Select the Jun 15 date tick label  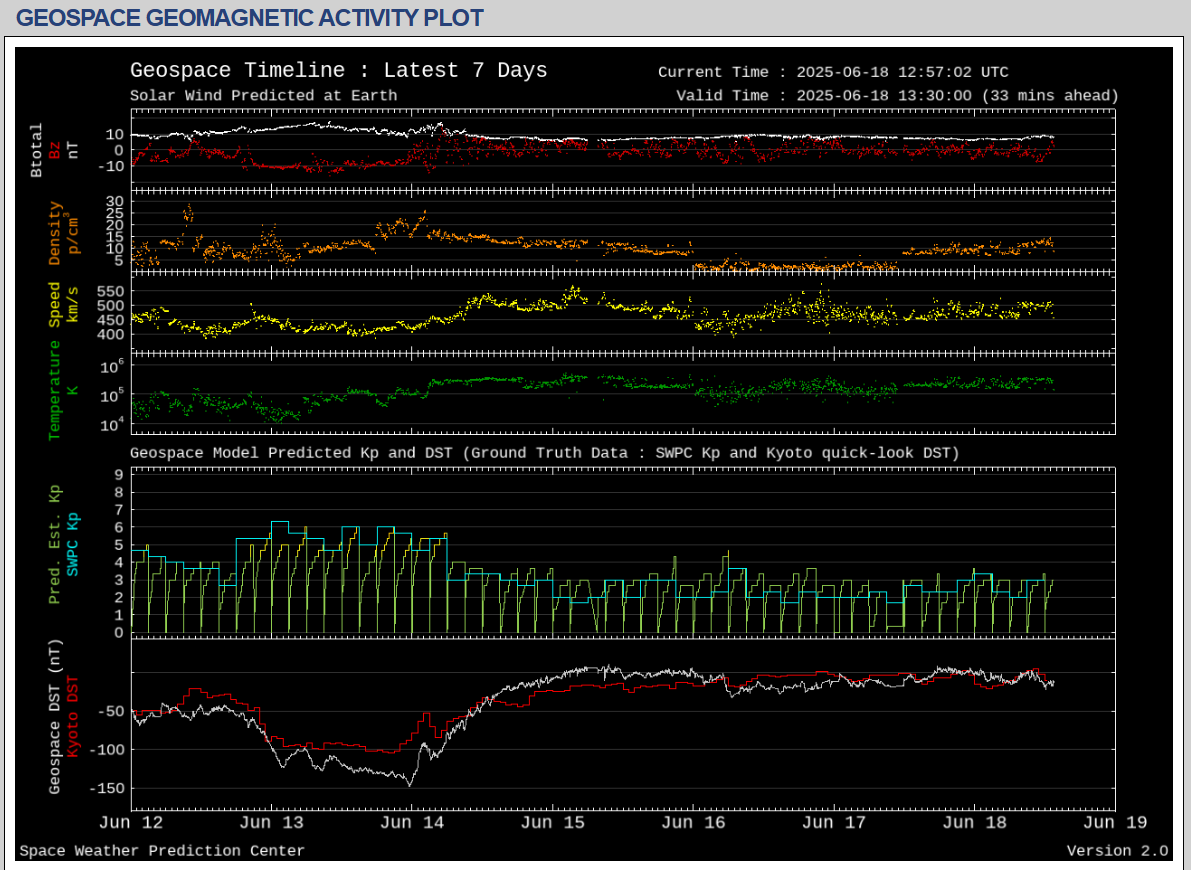point(552,822)
